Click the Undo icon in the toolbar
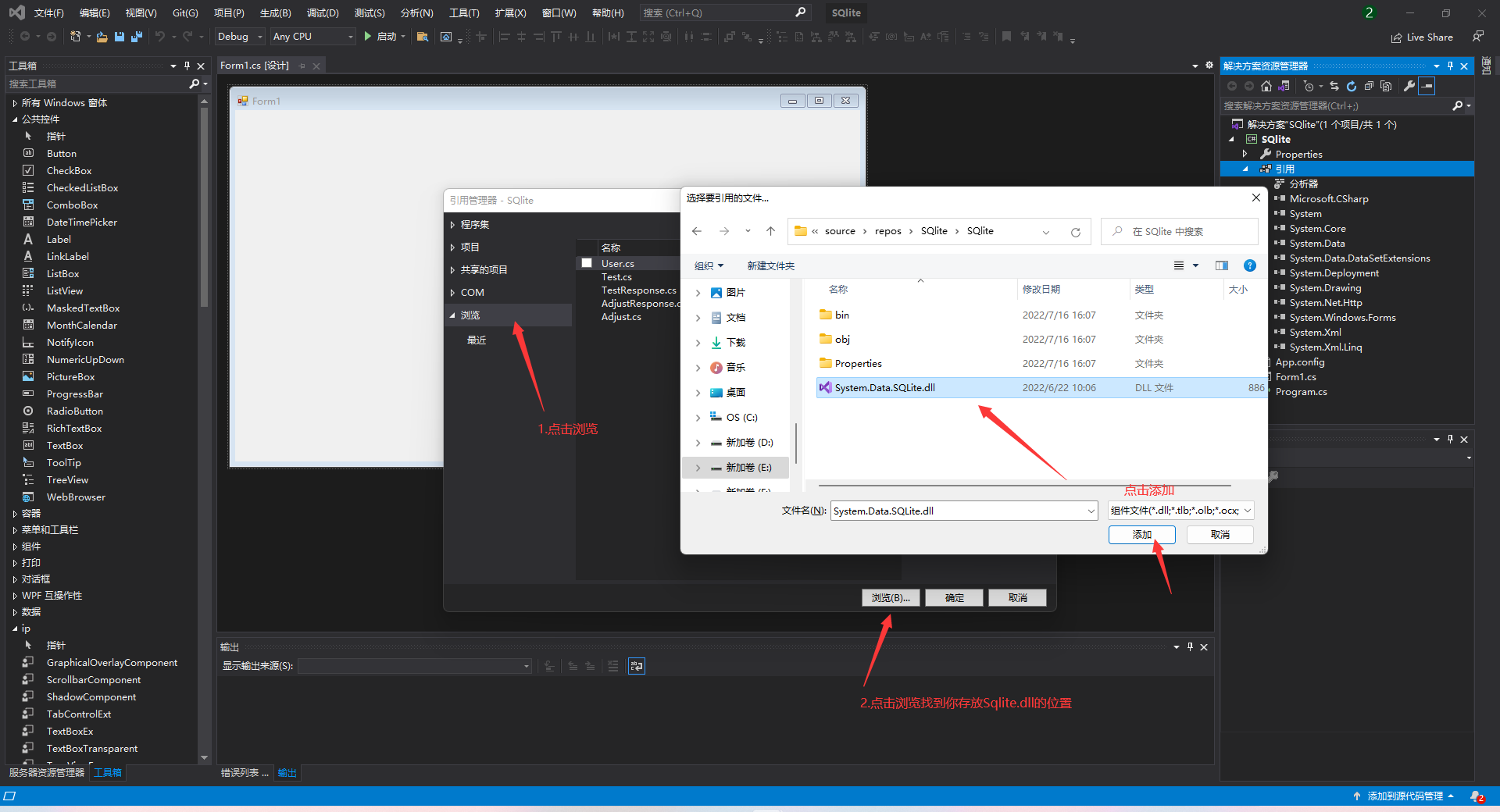Image resolution: width=1500 pixels, height=812 pixels. [160, 36]
